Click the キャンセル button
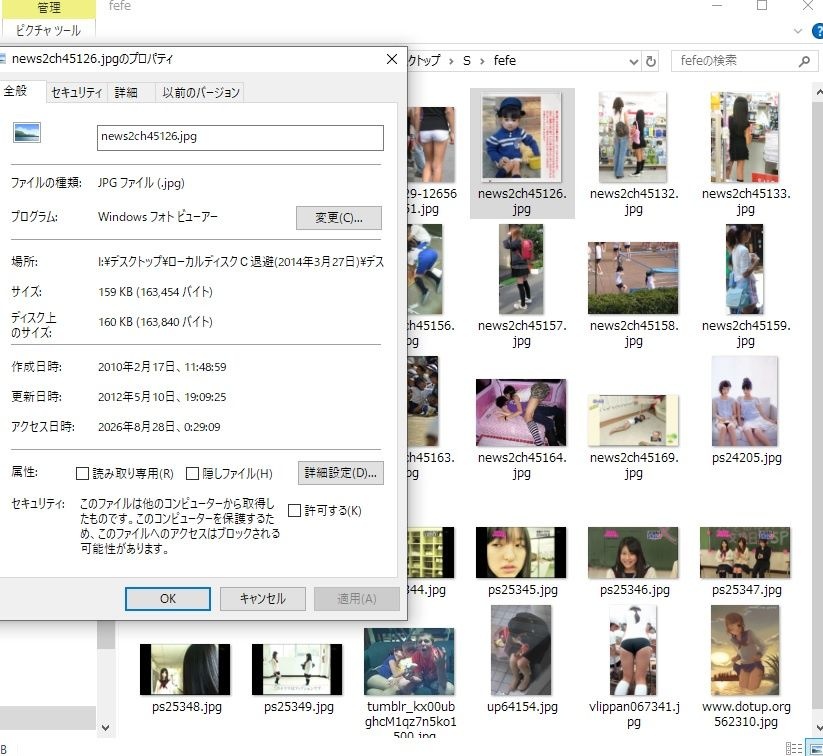This screenshot has height=756, width=823. coord(262,598)
